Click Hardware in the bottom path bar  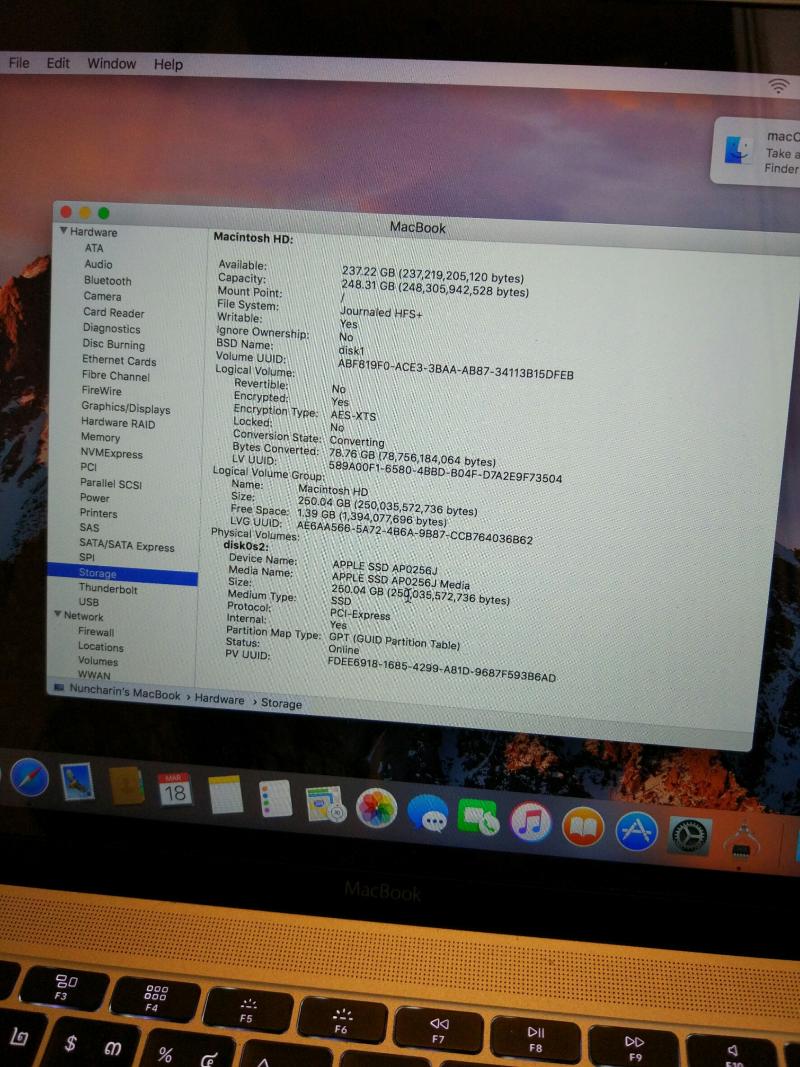tap(219, 700)
